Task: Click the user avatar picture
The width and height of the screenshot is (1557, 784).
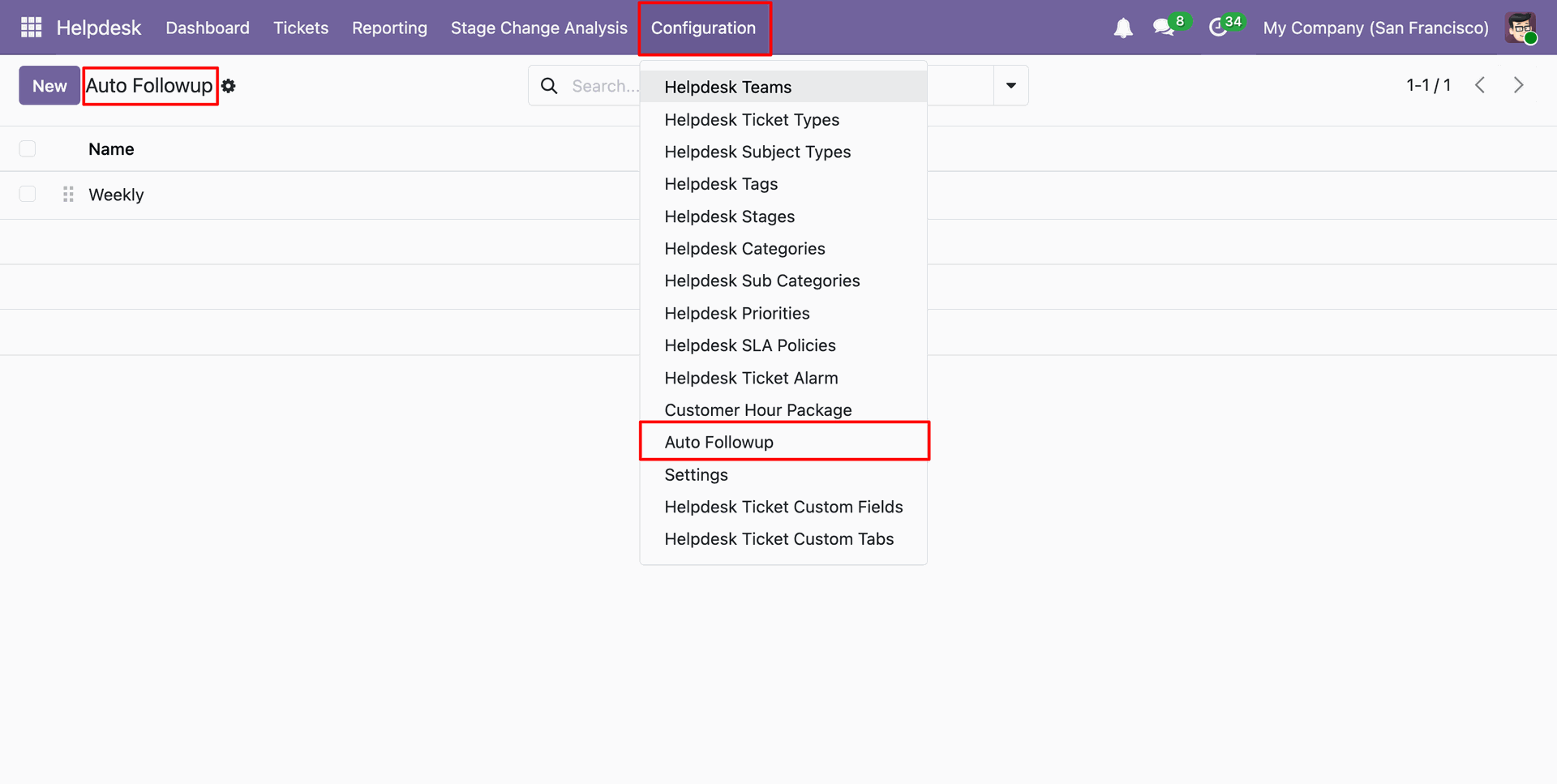Action: (1521, 28)
